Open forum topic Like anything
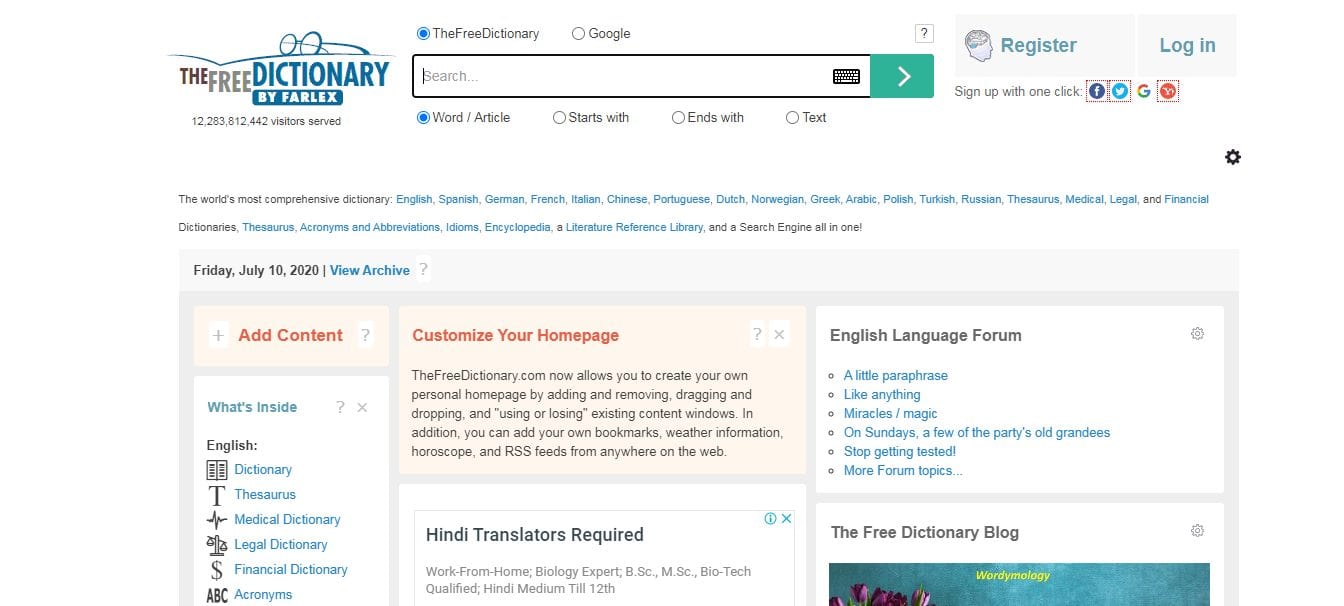Image resolution: width=1344 pixels, height=606 pixels. [x=882, y=395]
